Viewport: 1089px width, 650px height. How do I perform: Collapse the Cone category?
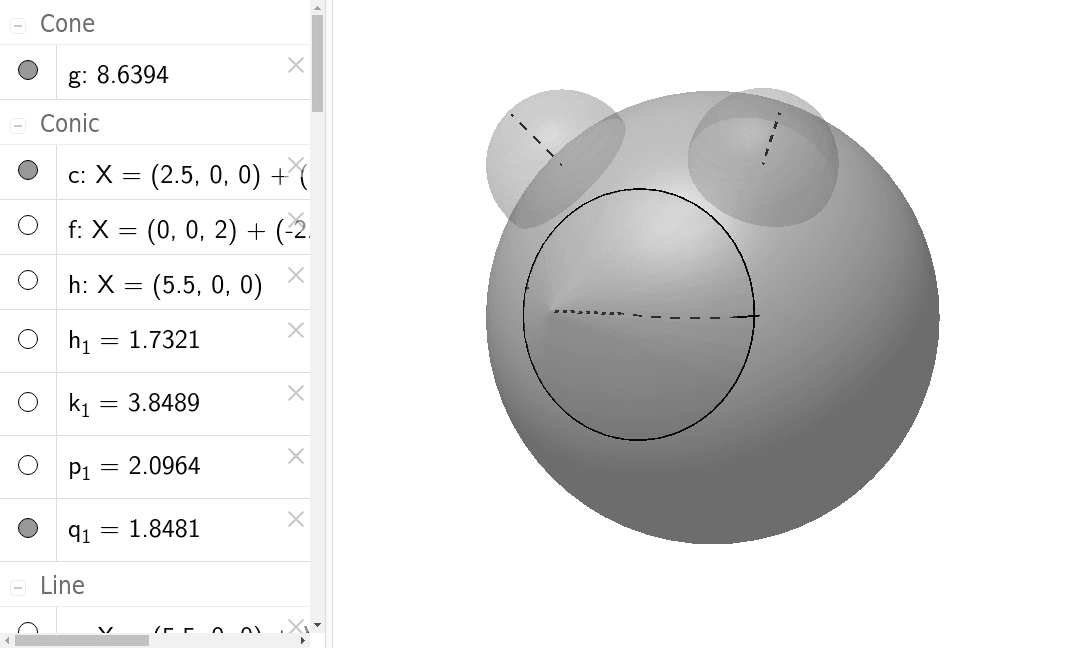tap(18, 26)
